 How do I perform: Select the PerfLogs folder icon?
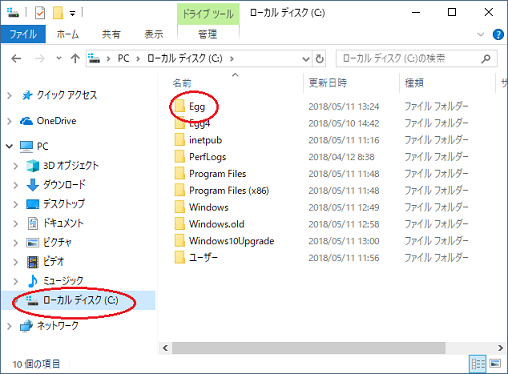[180, 157]
